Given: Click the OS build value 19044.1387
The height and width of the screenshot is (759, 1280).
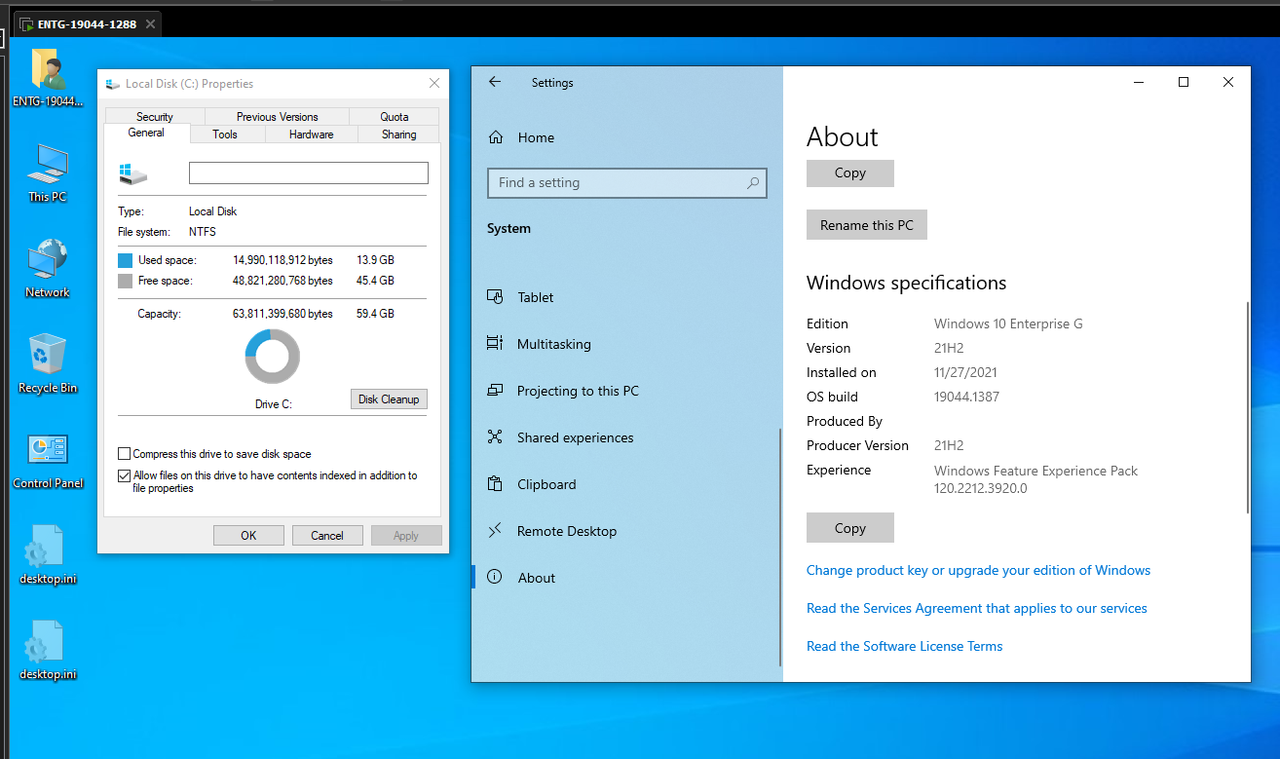Looking at the screenshot, I should pos(967,397).
